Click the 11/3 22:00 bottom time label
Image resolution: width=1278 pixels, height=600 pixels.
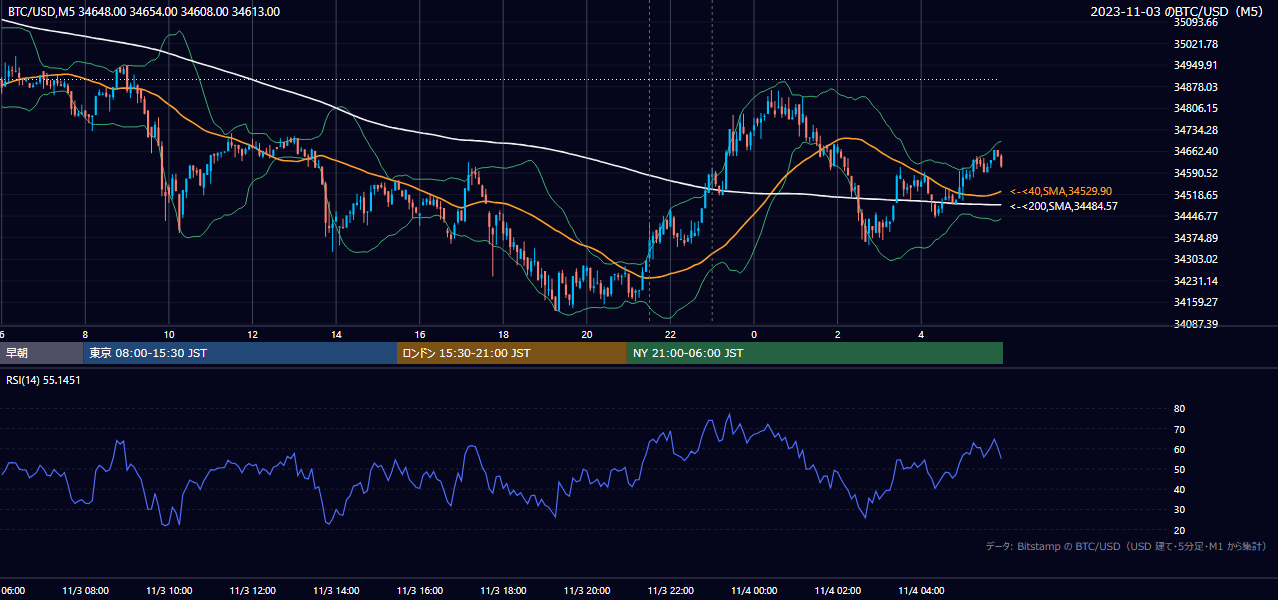[x=671, y=591]
